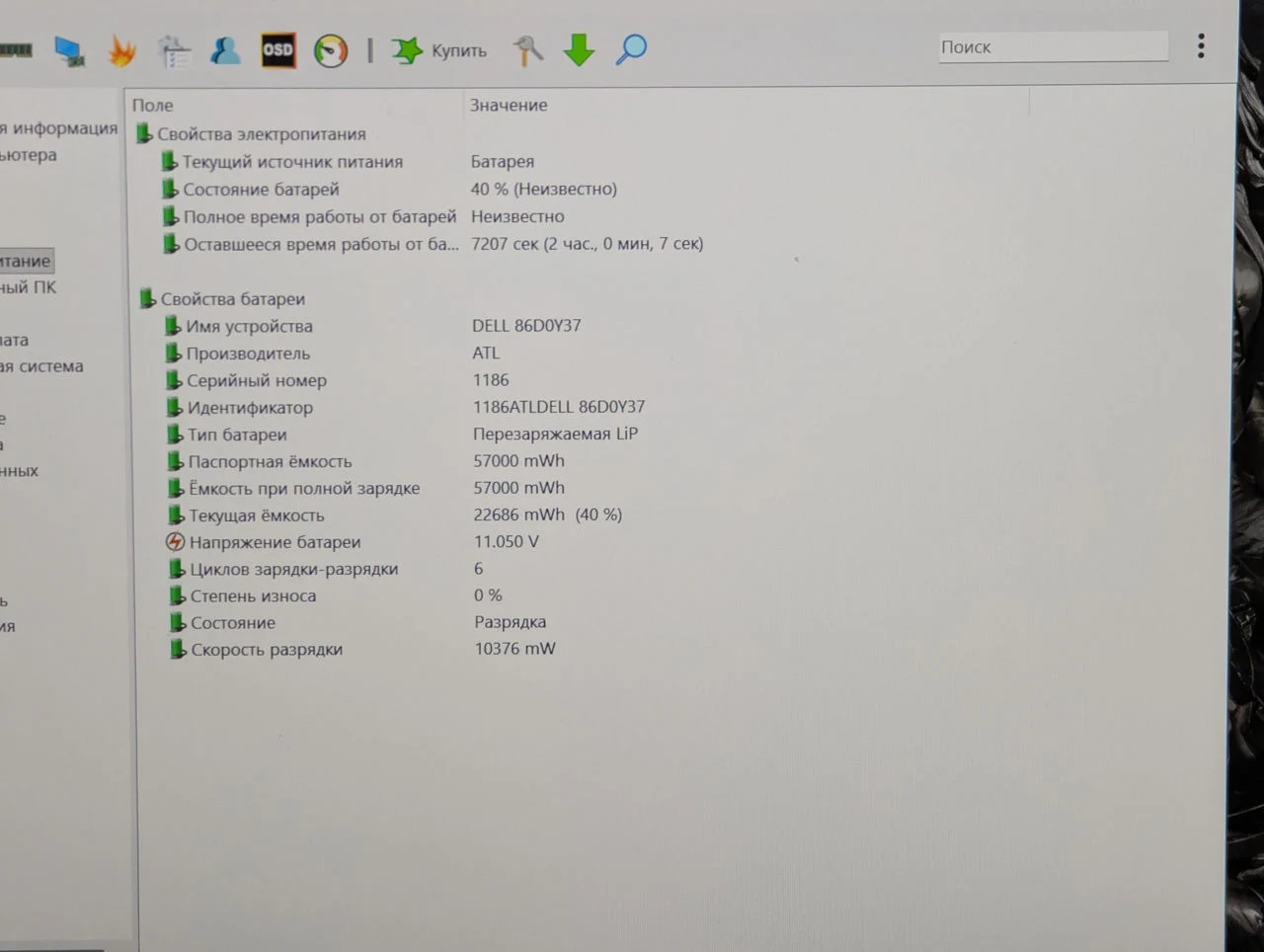Select the sidebar item ending in ная система
This screenshot has height=952, width=1264.
click(x=41, y=366)
